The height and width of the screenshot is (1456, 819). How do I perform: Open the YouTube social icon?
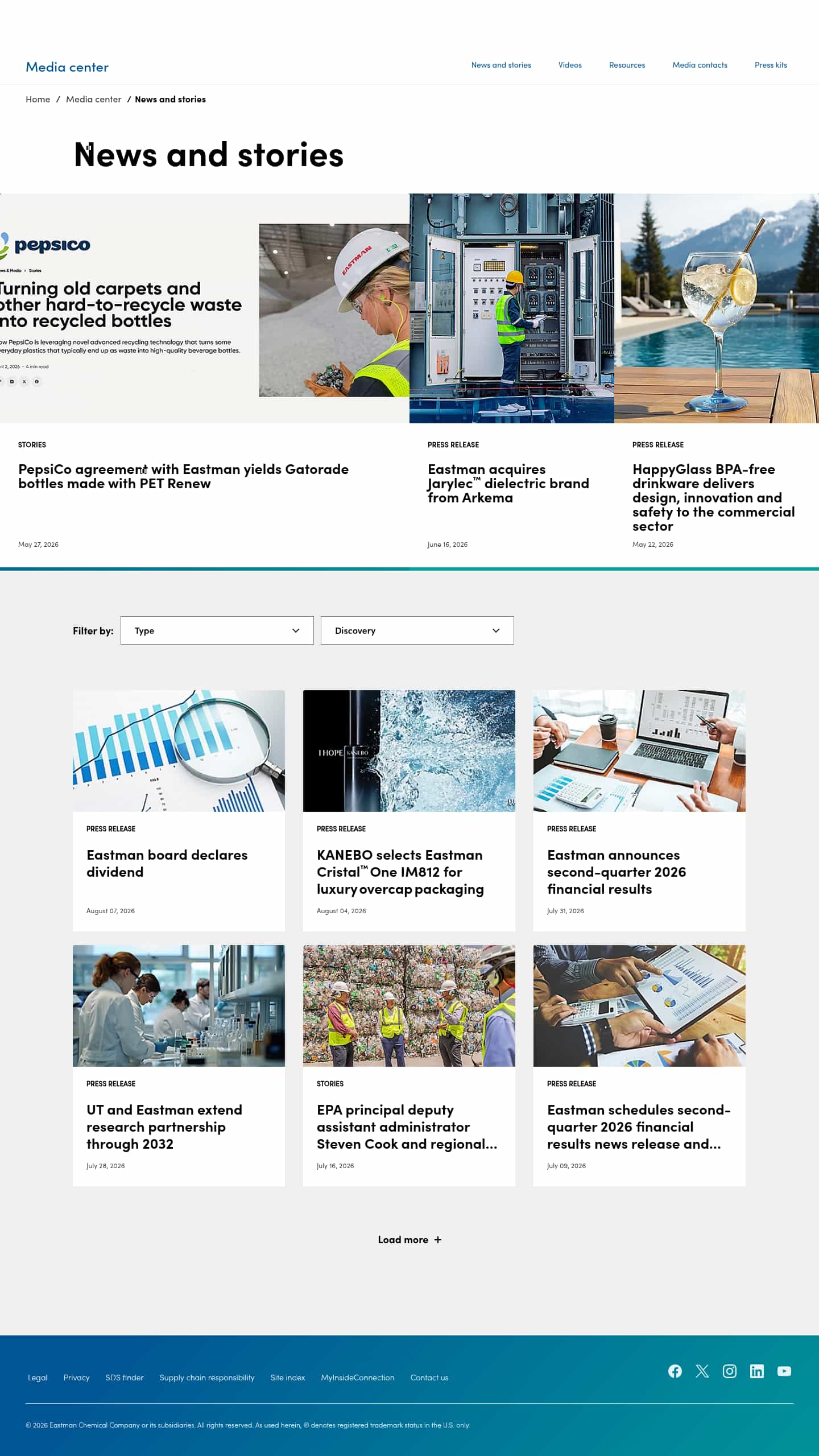point(784,1371)
